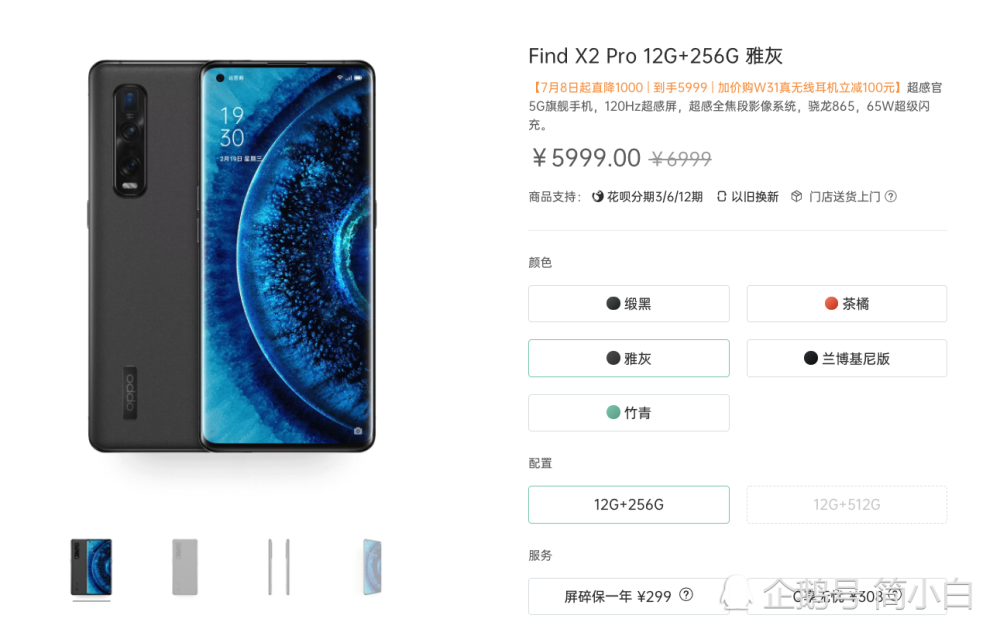
Task: Select the 12G+256G configuration
Action: pyautogui.click(x=628, y=505)
